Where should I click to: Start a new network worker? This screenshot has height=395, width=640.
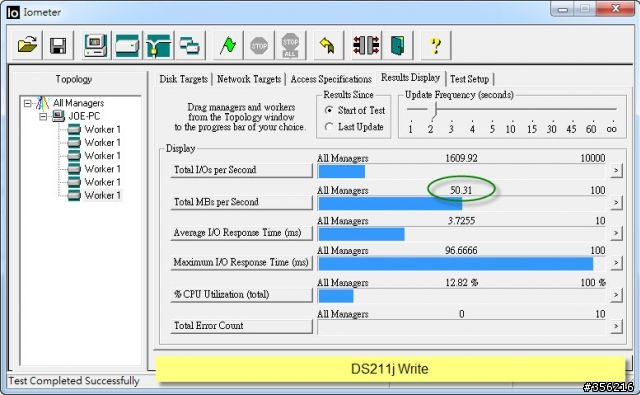[158, 45]
